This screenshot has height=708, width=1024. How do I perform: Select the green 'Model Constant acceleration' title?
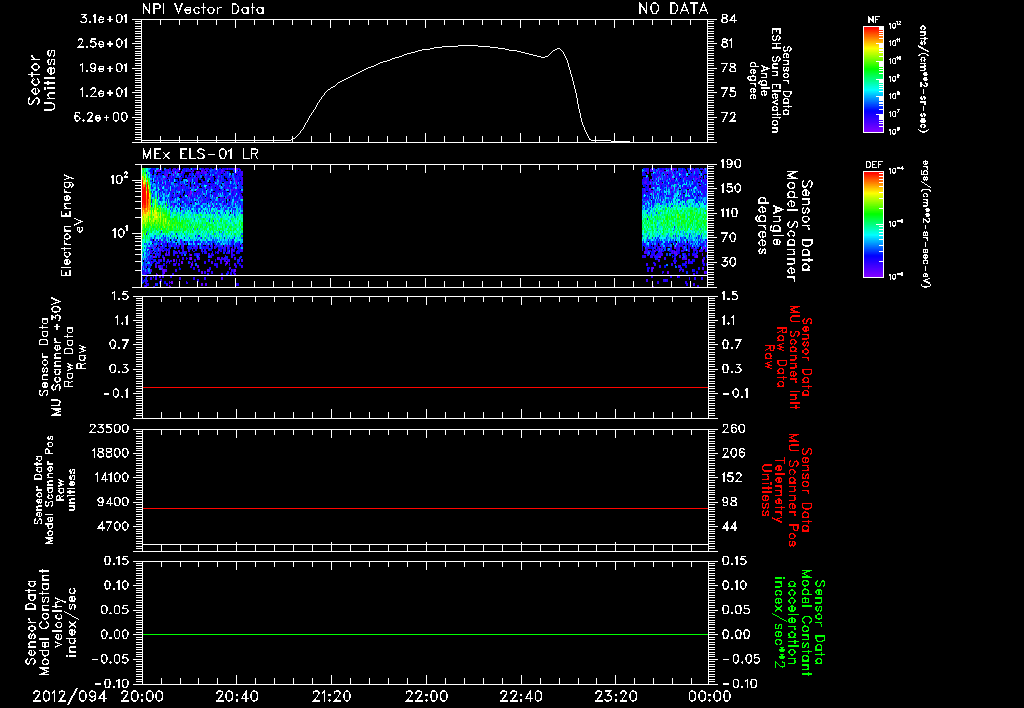pos(799,623)
